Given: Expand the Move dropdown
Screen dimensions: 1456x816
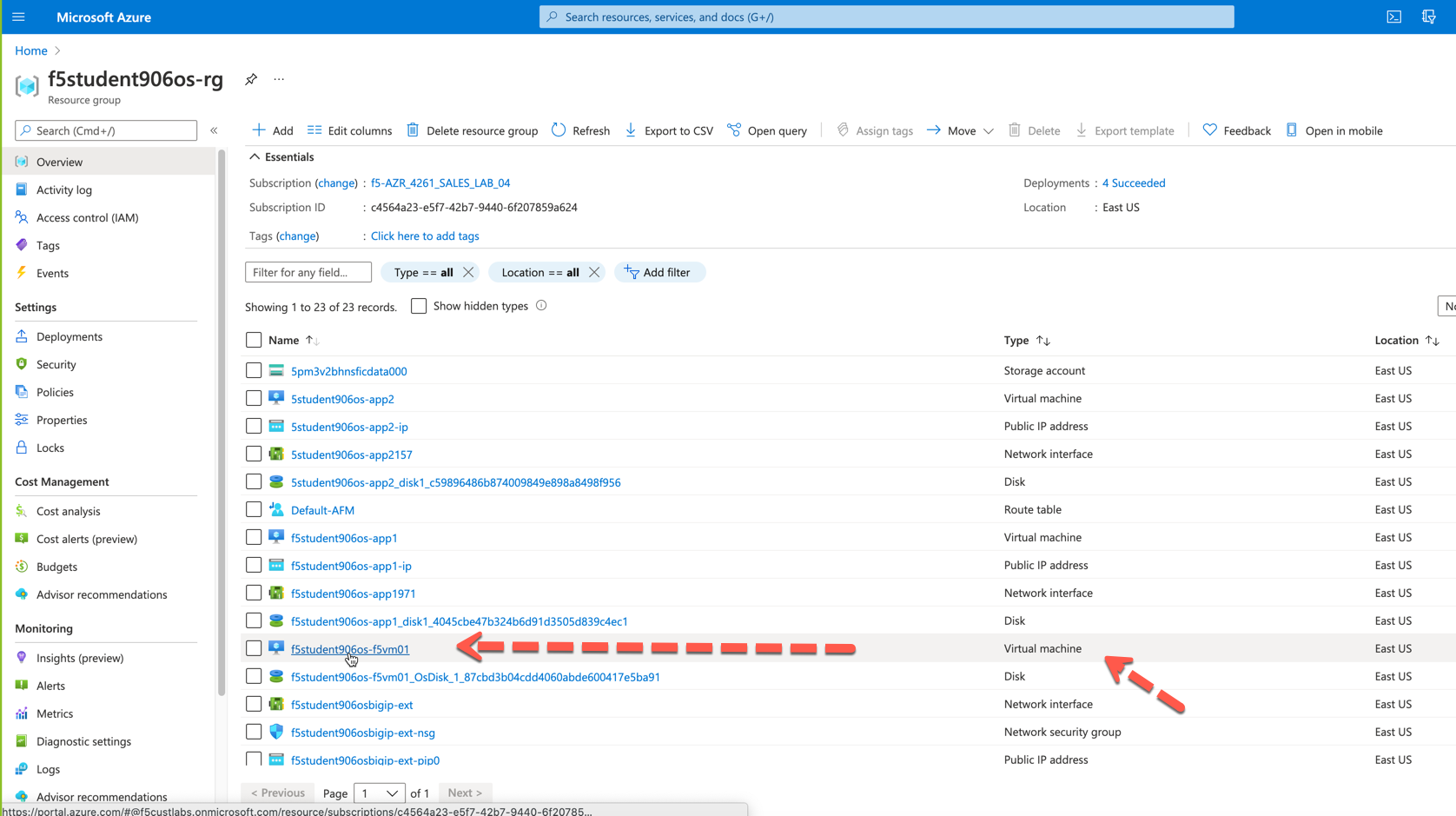Looking at the screenshot, I should pyautogui.click(x=960, y=130).
